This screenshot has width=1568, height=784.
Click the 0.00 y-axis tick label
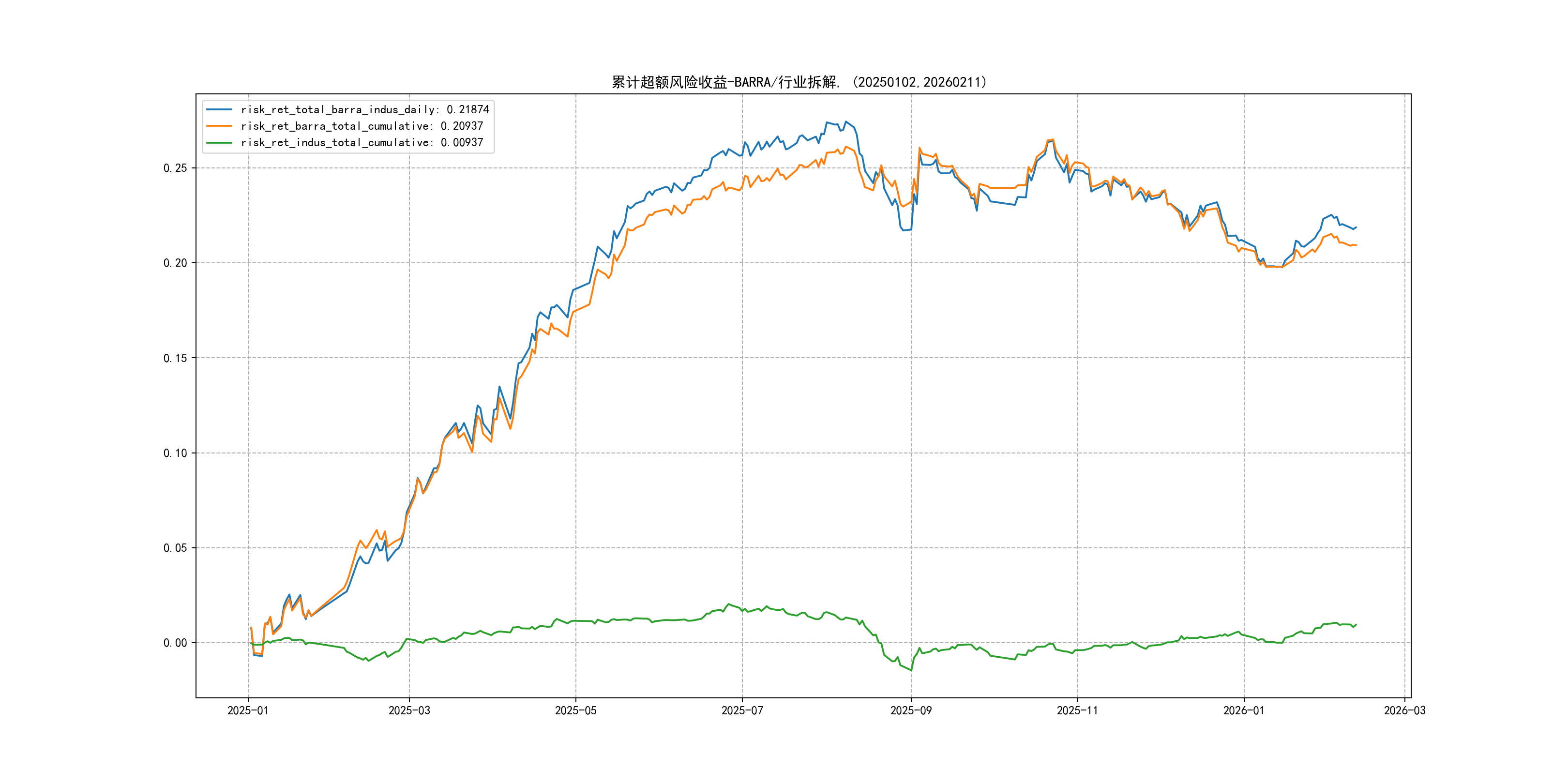(x=175, y=643)
